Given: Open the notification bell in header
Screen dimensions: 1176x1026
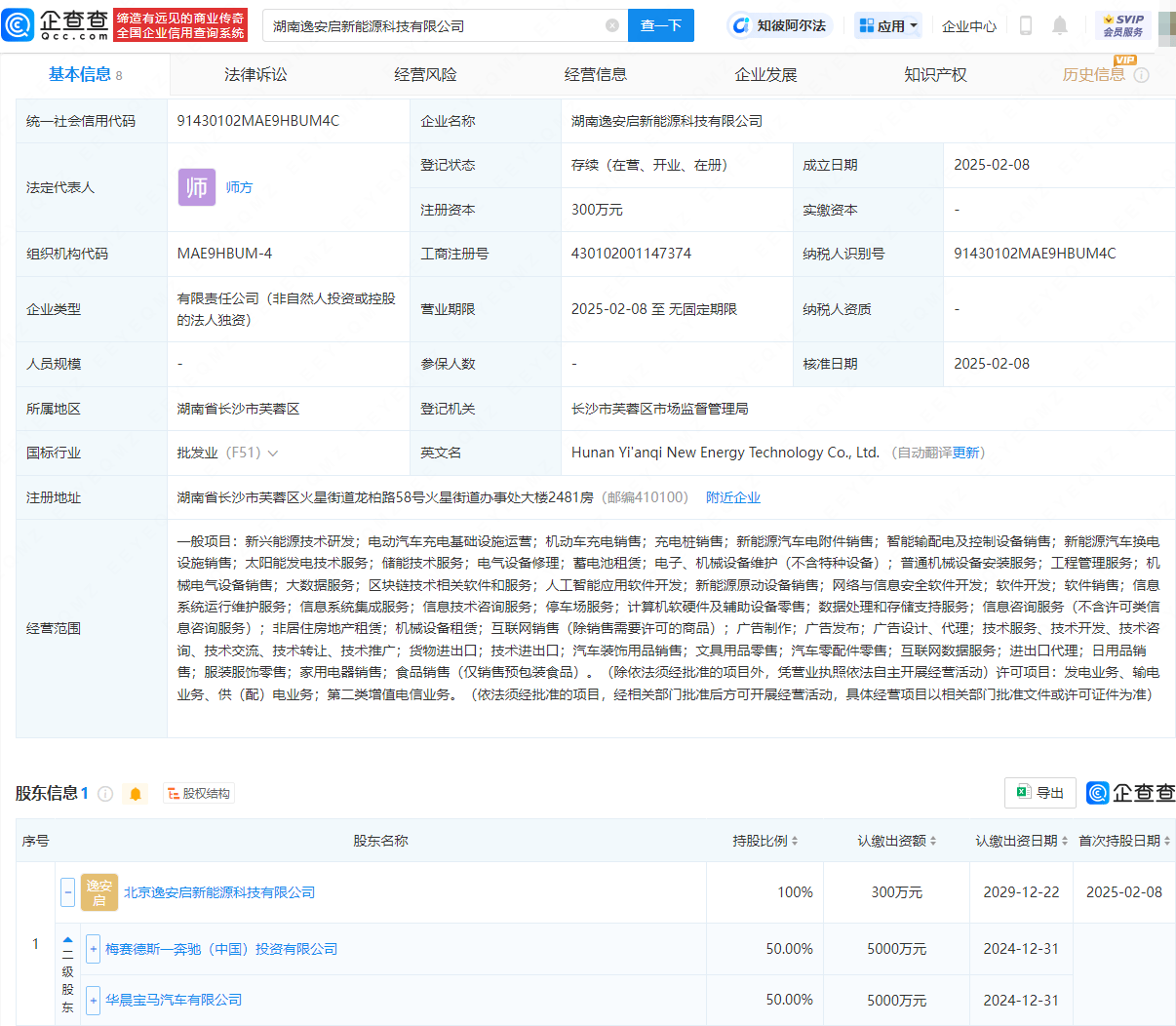Looking at the screenshot, I should tap(1060, 25).
